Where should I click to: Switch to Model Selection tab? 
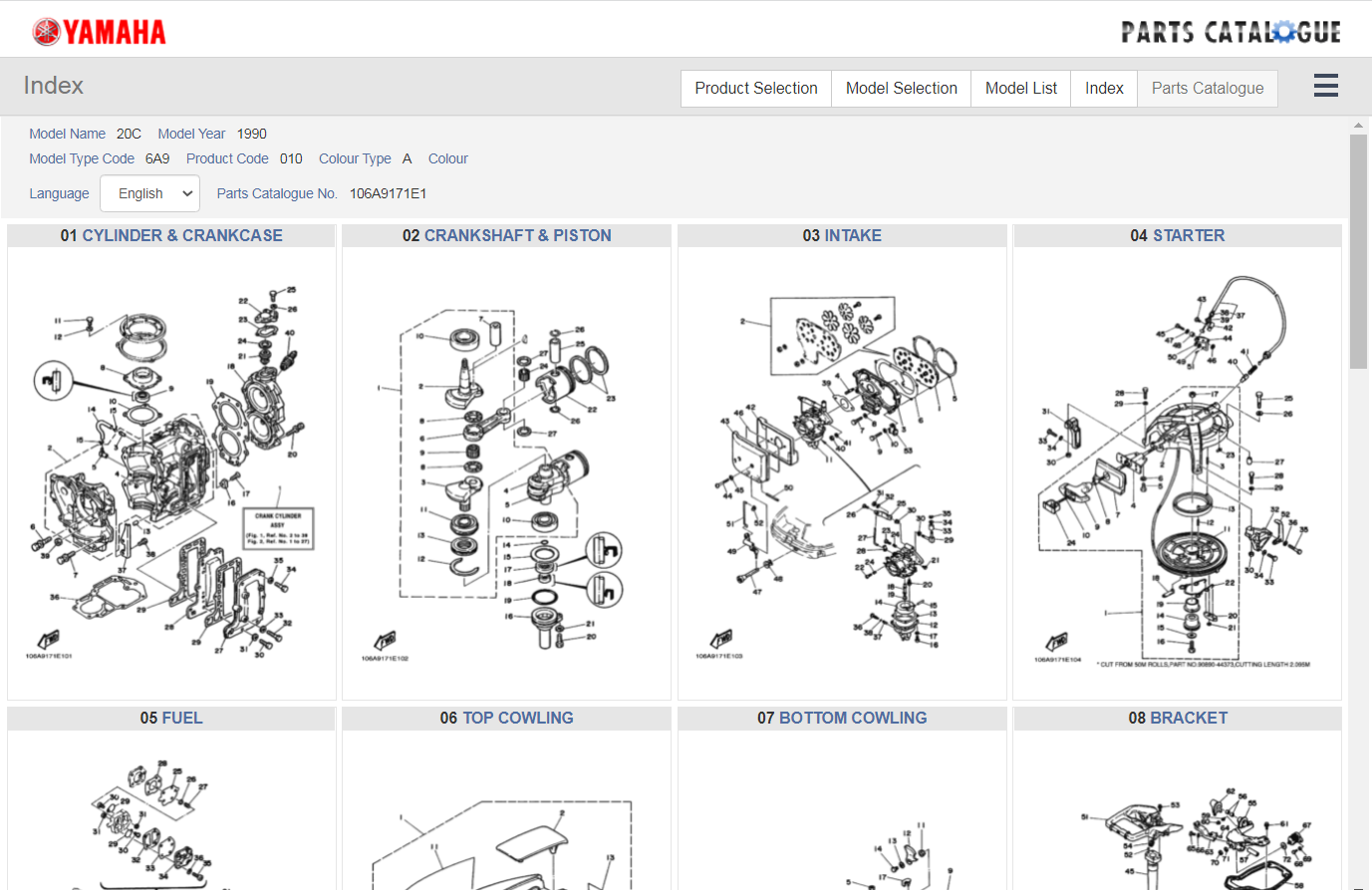point(902,88)
